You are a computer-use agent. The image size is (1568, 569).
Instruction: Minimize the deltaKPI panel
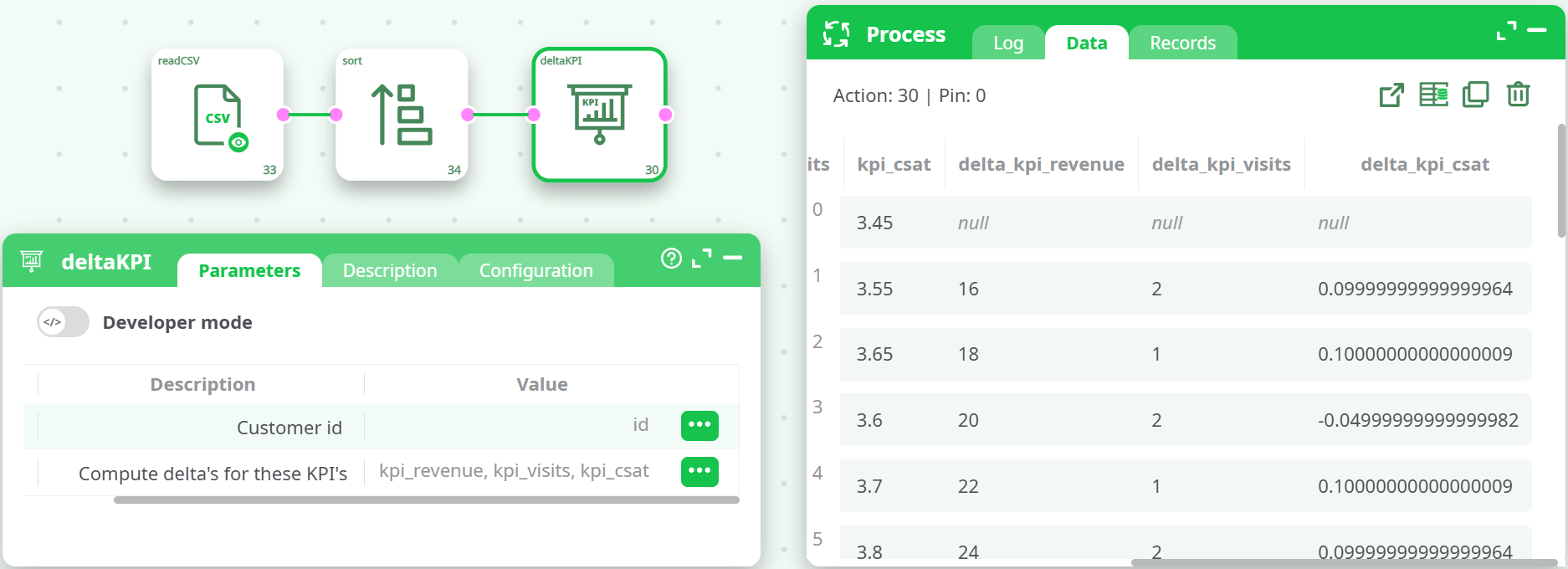click(x=733, y=258)
